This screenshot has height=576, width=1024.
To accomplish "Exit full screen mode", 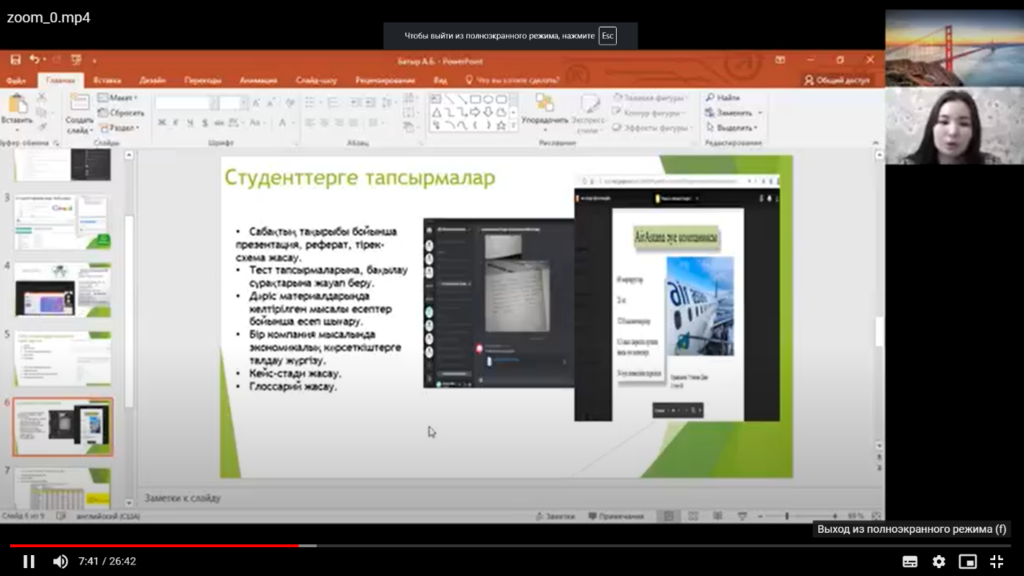I will [996, 561].
